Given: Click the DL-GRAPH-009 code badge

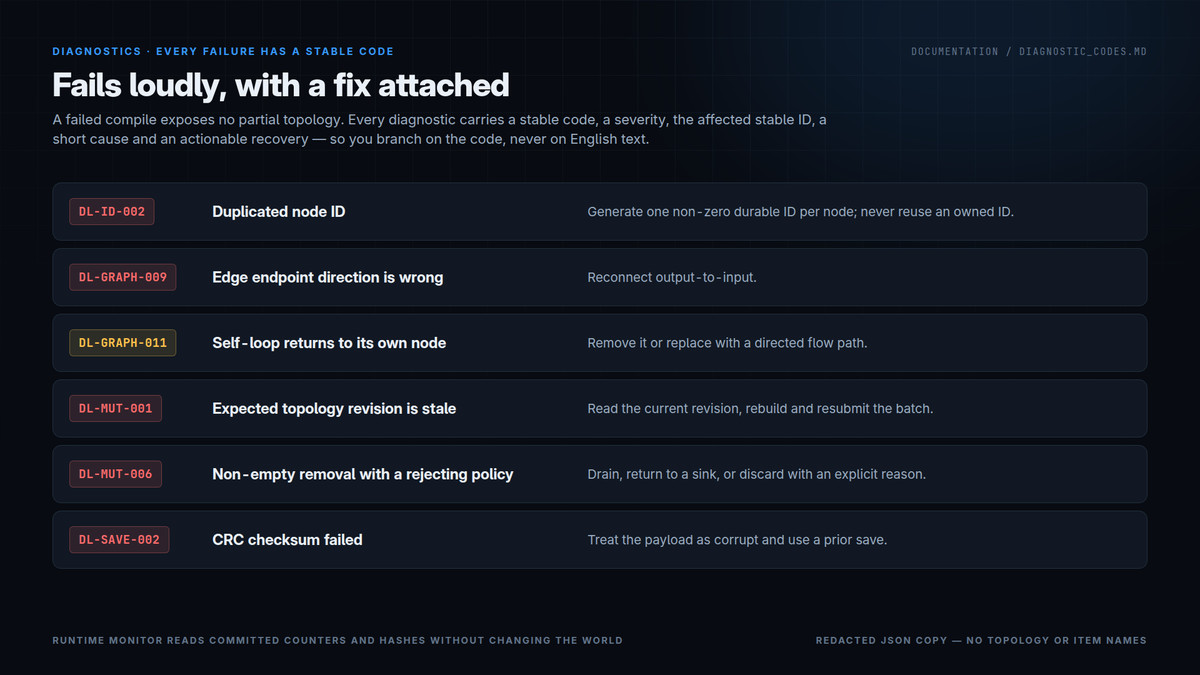Looking at the screenshot, I should tap(122, 277).
